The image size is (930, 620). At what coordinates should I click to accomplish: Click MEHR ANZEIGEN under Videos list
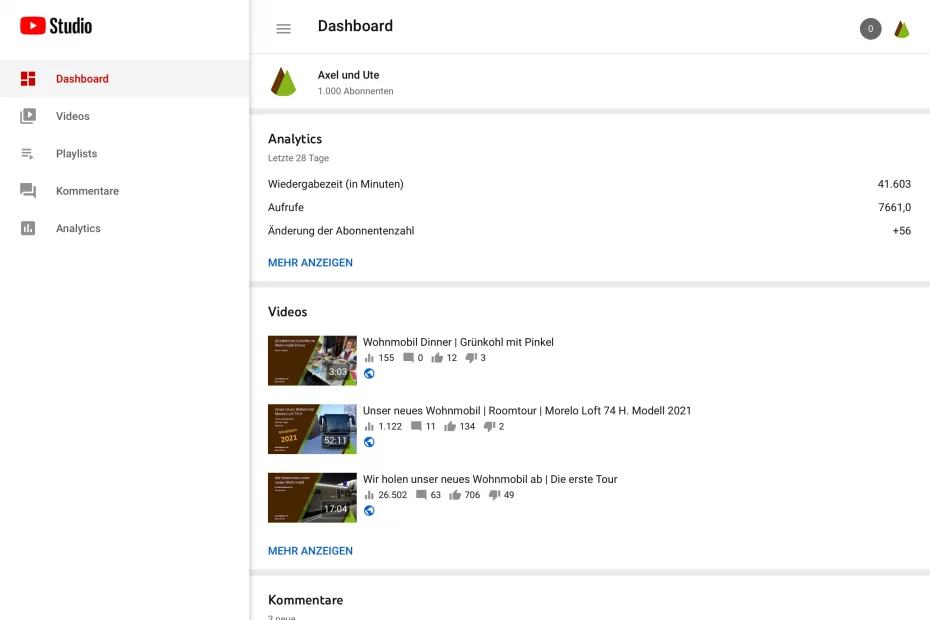[310, 551]
